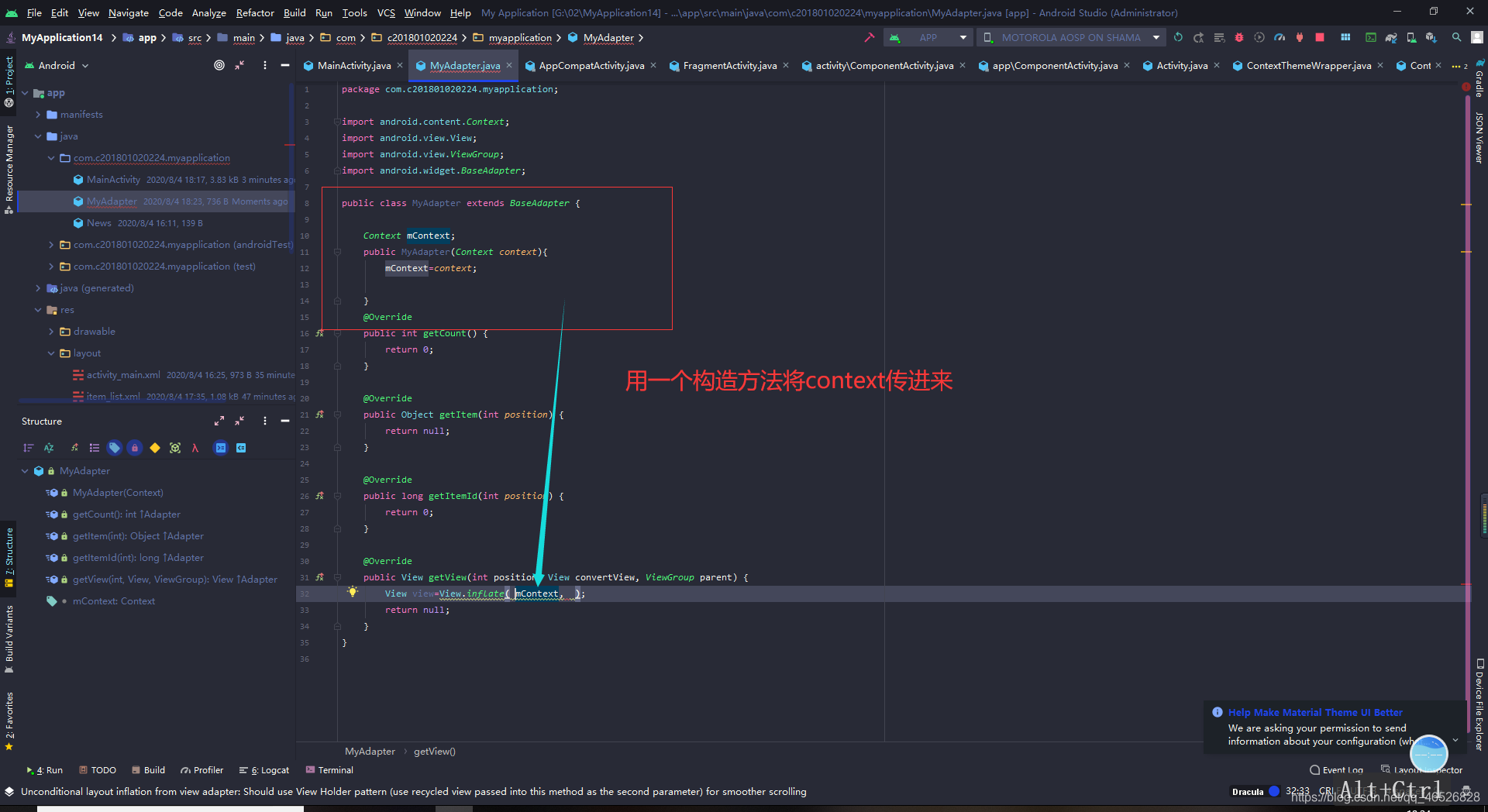This screenshot has width=1488, height=812.
Task: Open the APP run configuration dropdown
Action: pos(928,37)
